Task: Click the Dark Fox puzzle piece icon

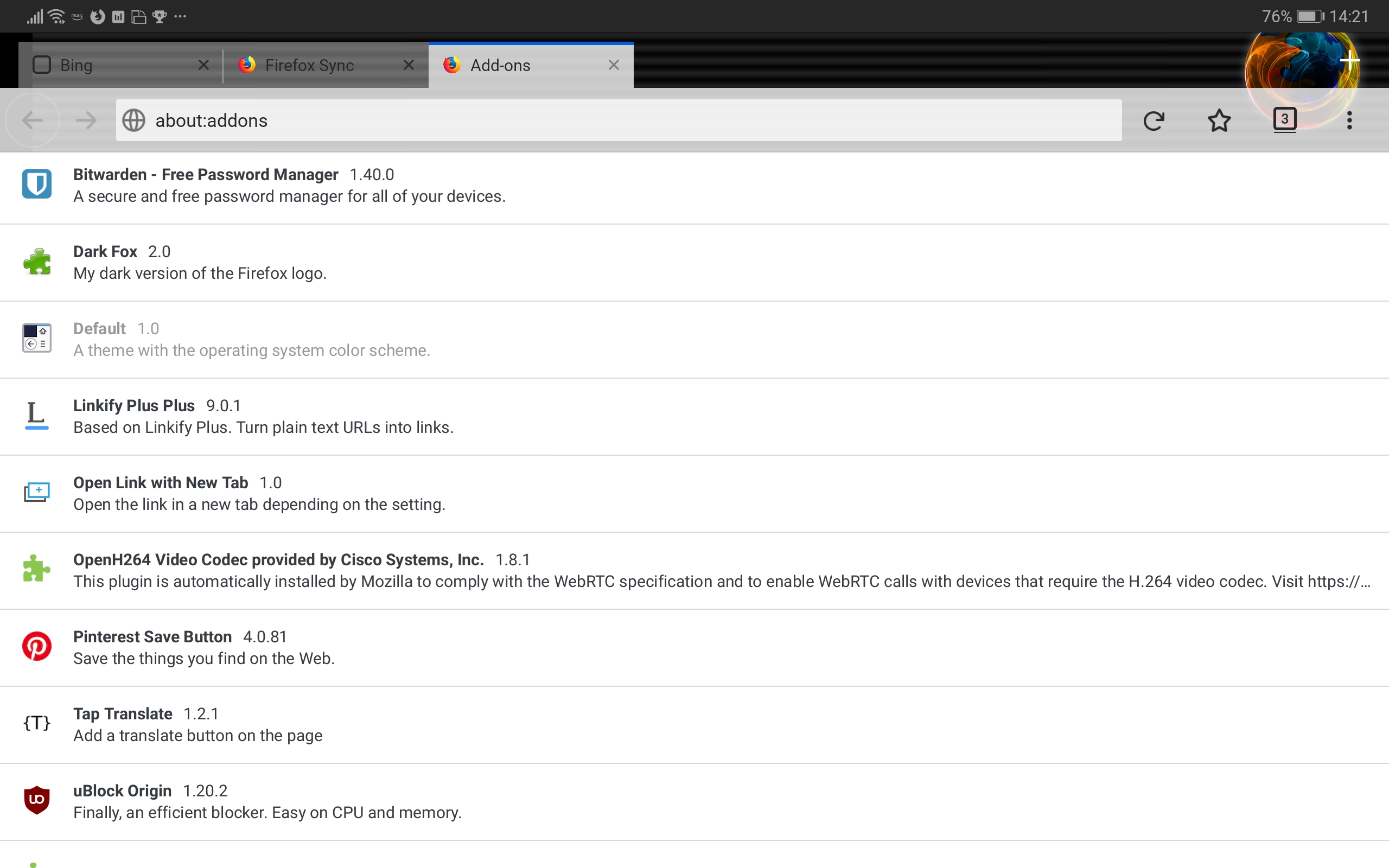Action: click(37, 262)
